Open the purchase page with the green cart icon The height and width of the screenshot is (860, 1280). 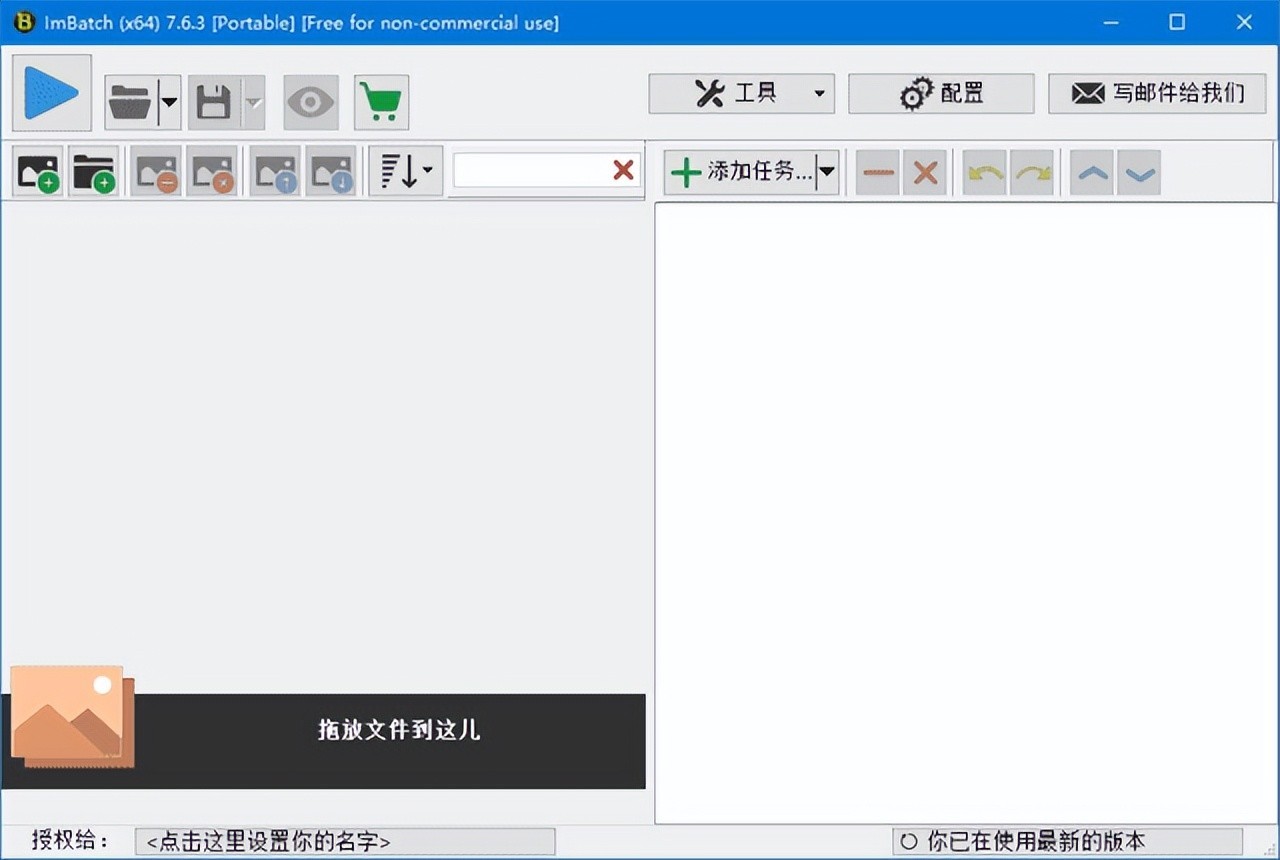381,102
